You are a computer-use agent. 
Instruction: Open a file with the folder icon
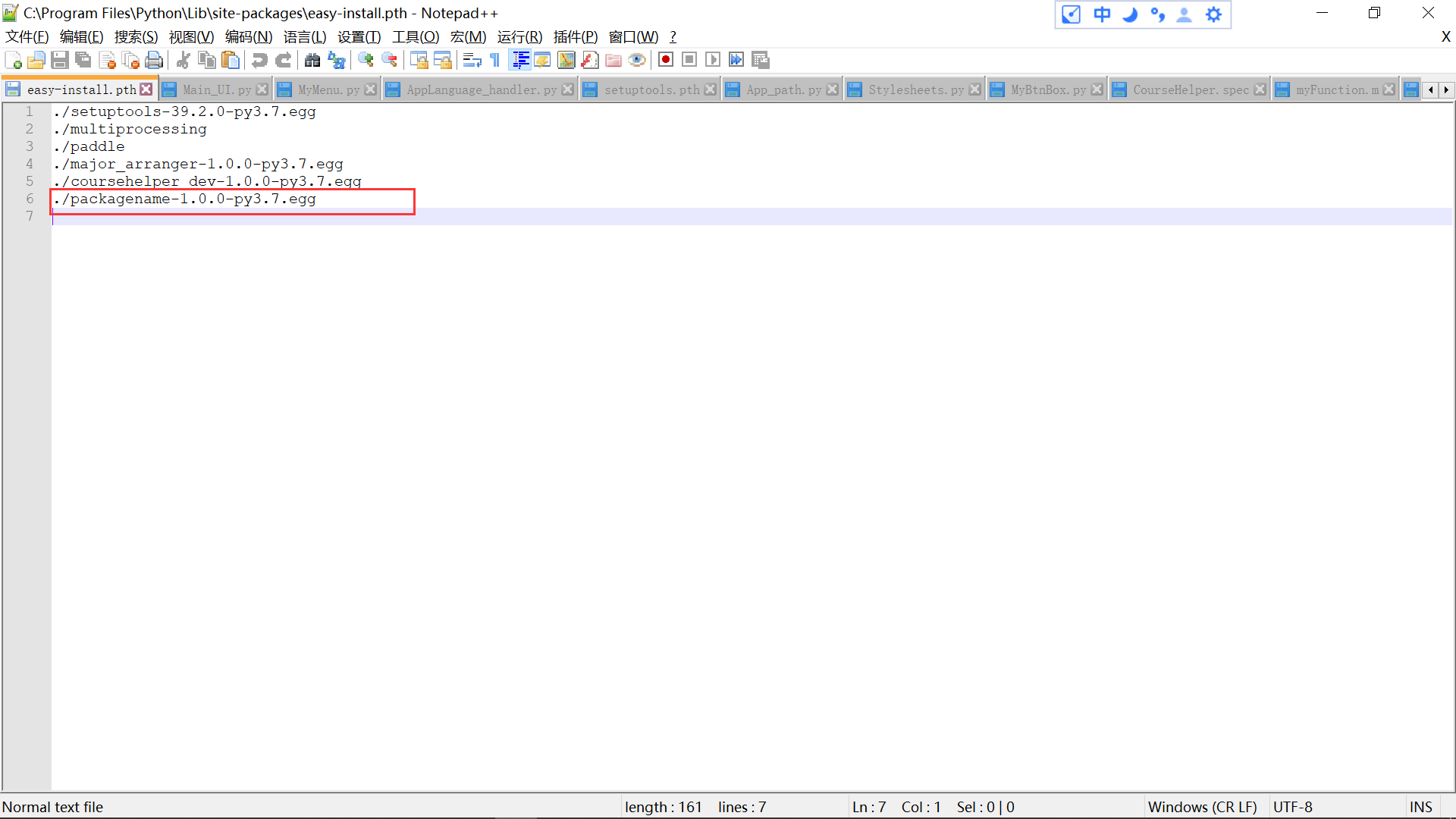[36, 60]
